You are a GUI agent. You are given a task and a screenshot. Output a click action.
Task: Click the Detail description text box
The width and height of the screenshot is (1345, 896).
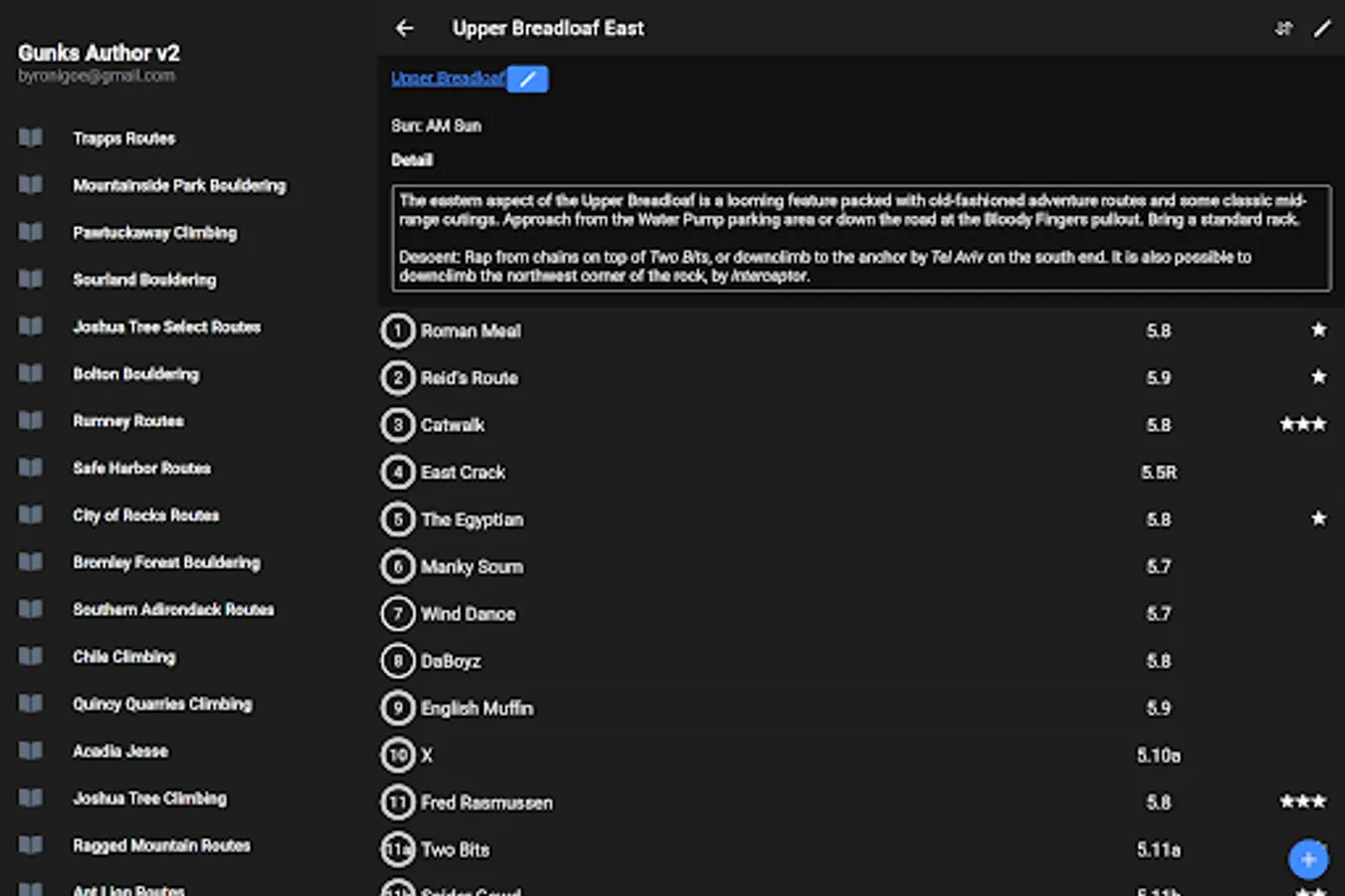(861, 238)
